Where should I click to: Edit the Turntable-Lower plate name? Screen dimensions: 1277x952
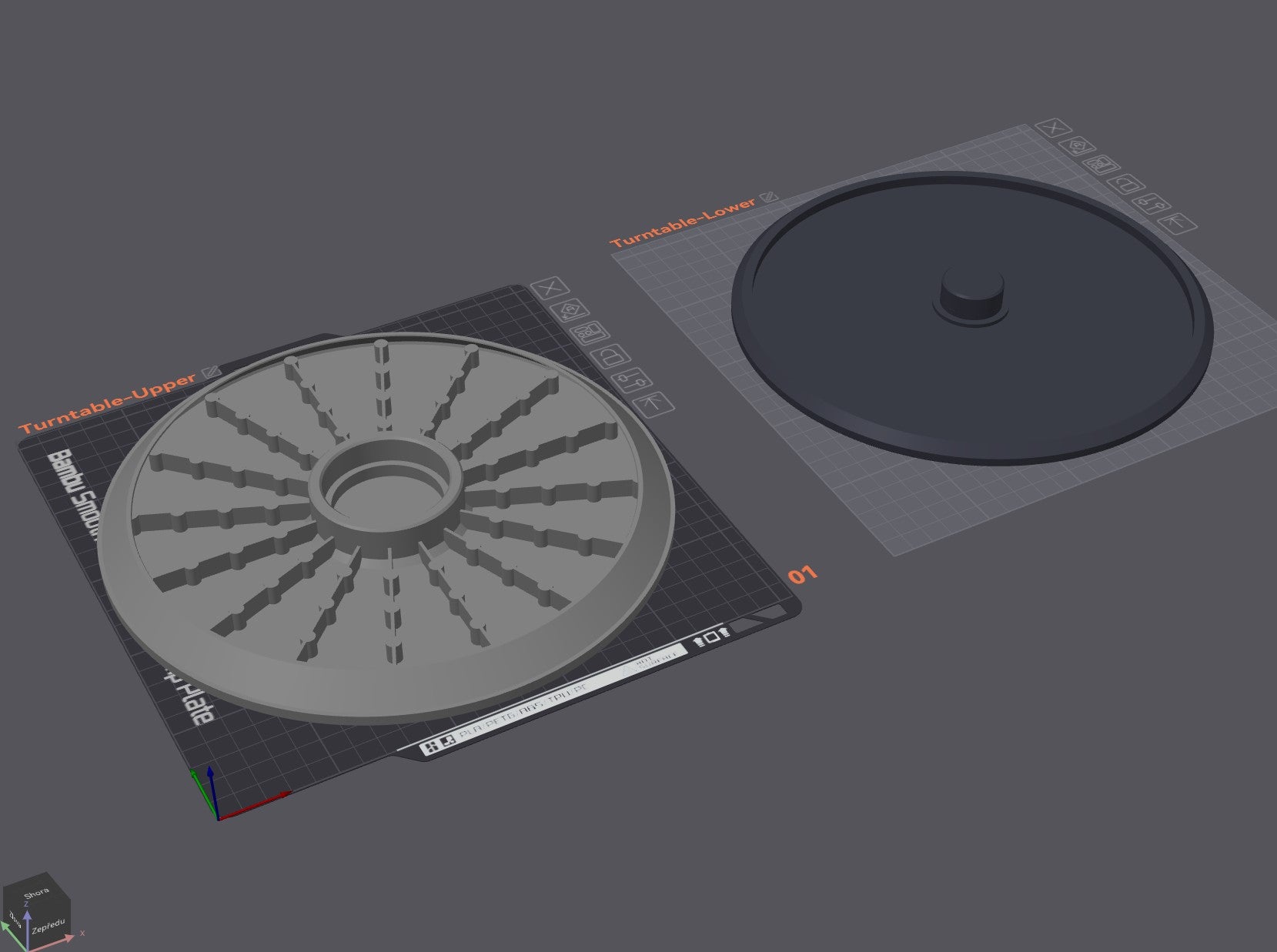coord(769,198)
